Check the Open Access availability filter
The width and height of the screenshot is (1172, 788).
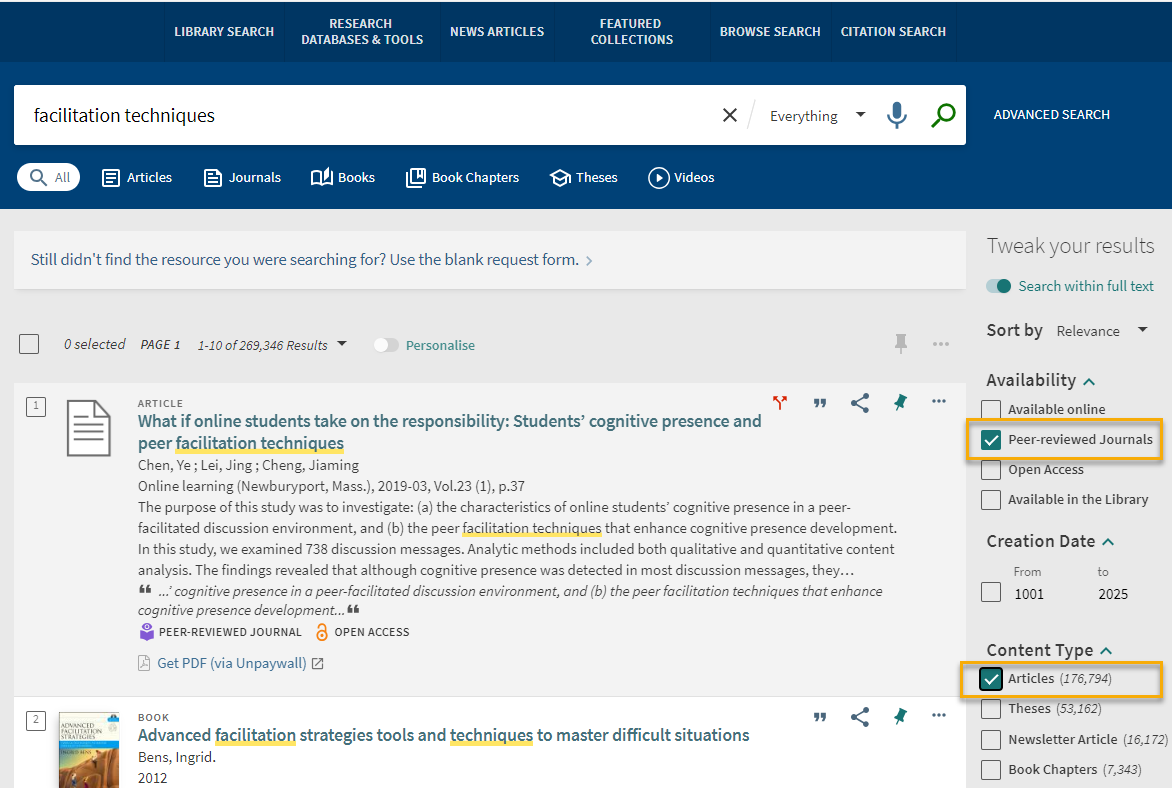click(x=990, y=469)
